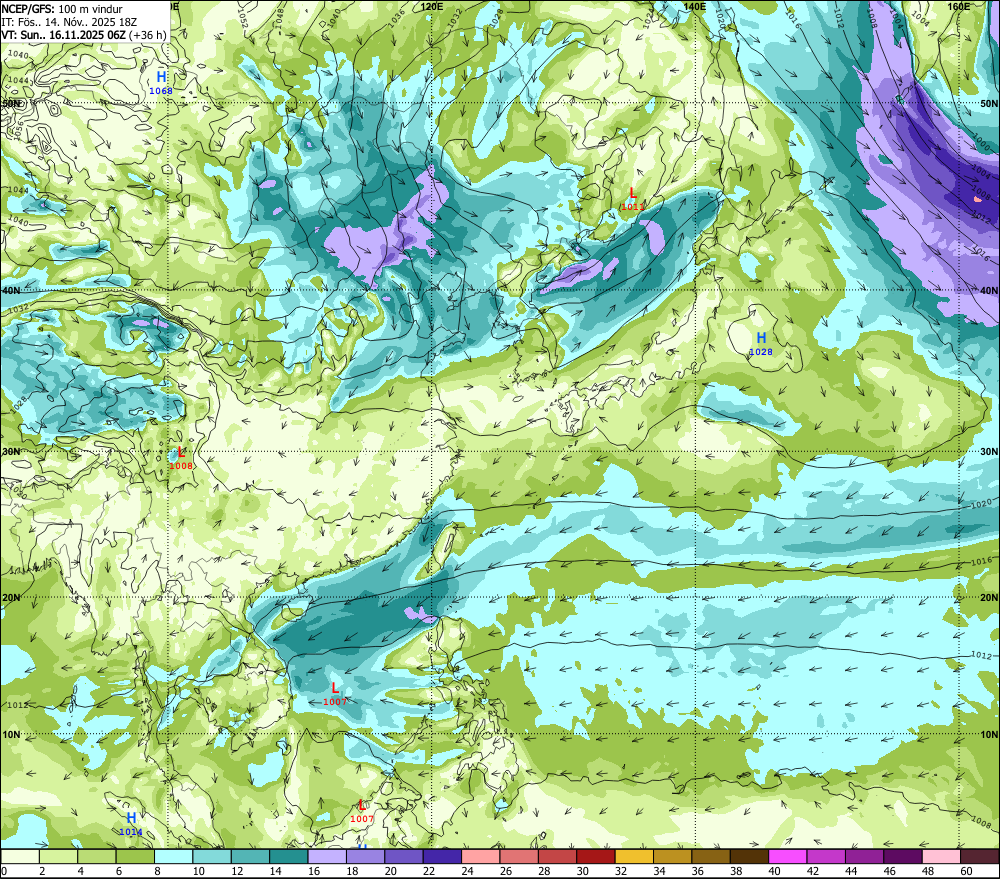
Task: Click the "NCEP/GFS: 100 m vindur" title
Action: point(62,9)
